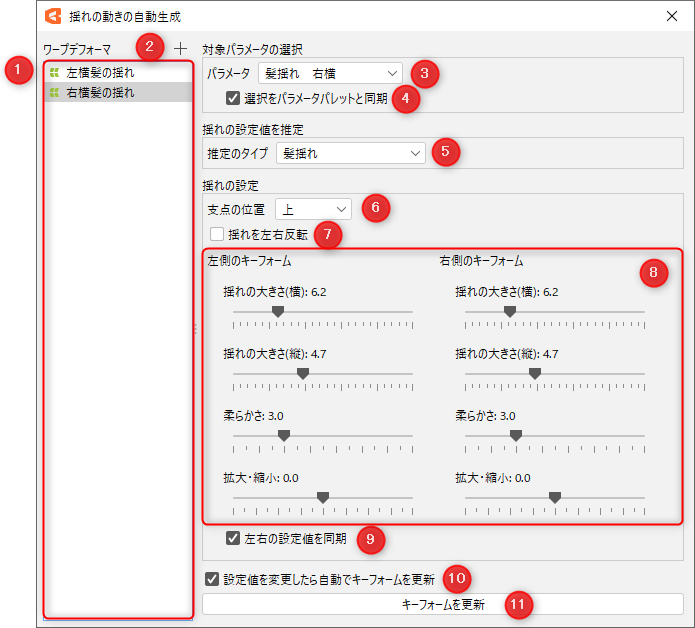The width and height of the screenshot is (695, 628).
Task: Click right 拡大・縮小 slider handle
Action: tap(555, 498)
